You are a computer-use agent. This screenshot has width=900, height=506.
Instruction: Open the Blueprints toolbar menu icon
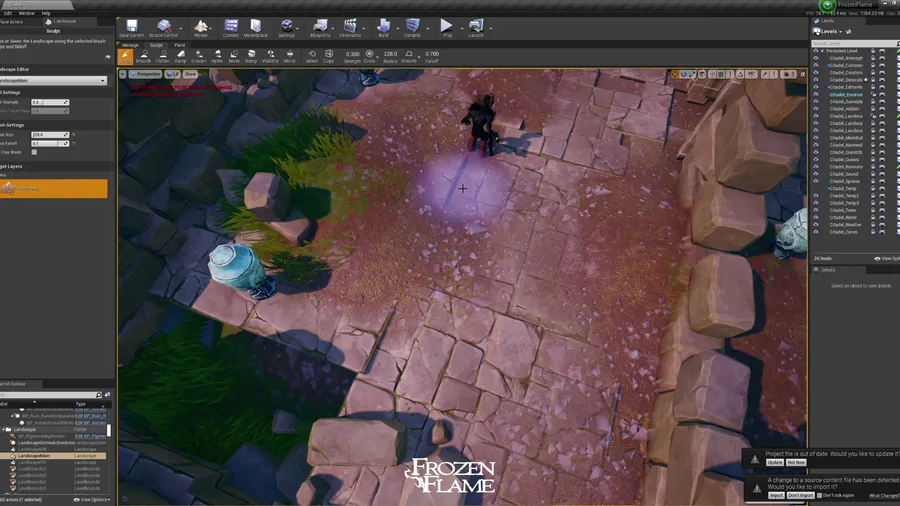[320, 28]
